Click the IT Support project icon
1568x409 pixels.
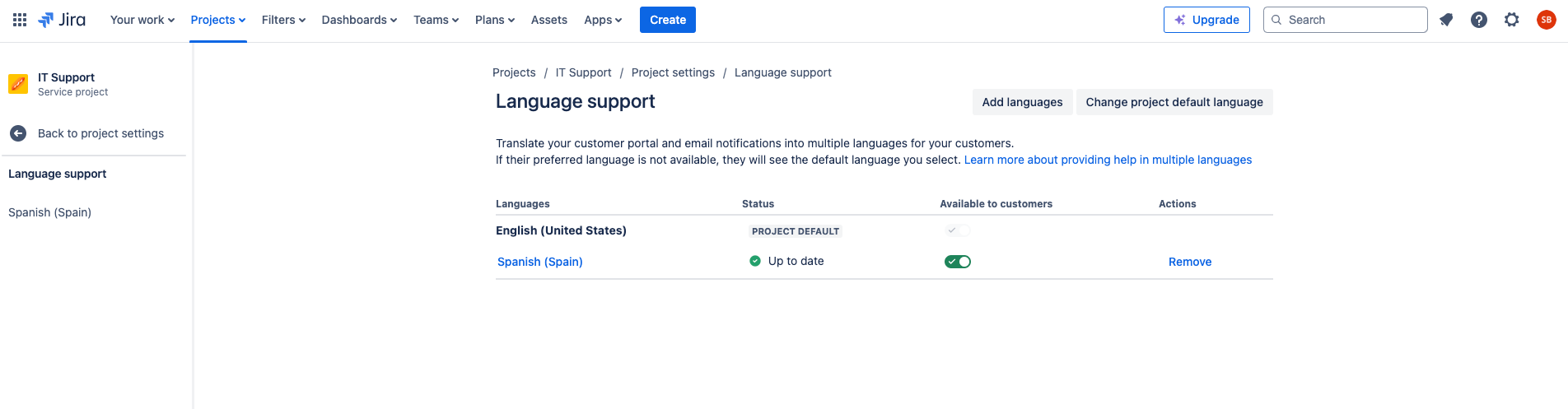tap(18, 84)
